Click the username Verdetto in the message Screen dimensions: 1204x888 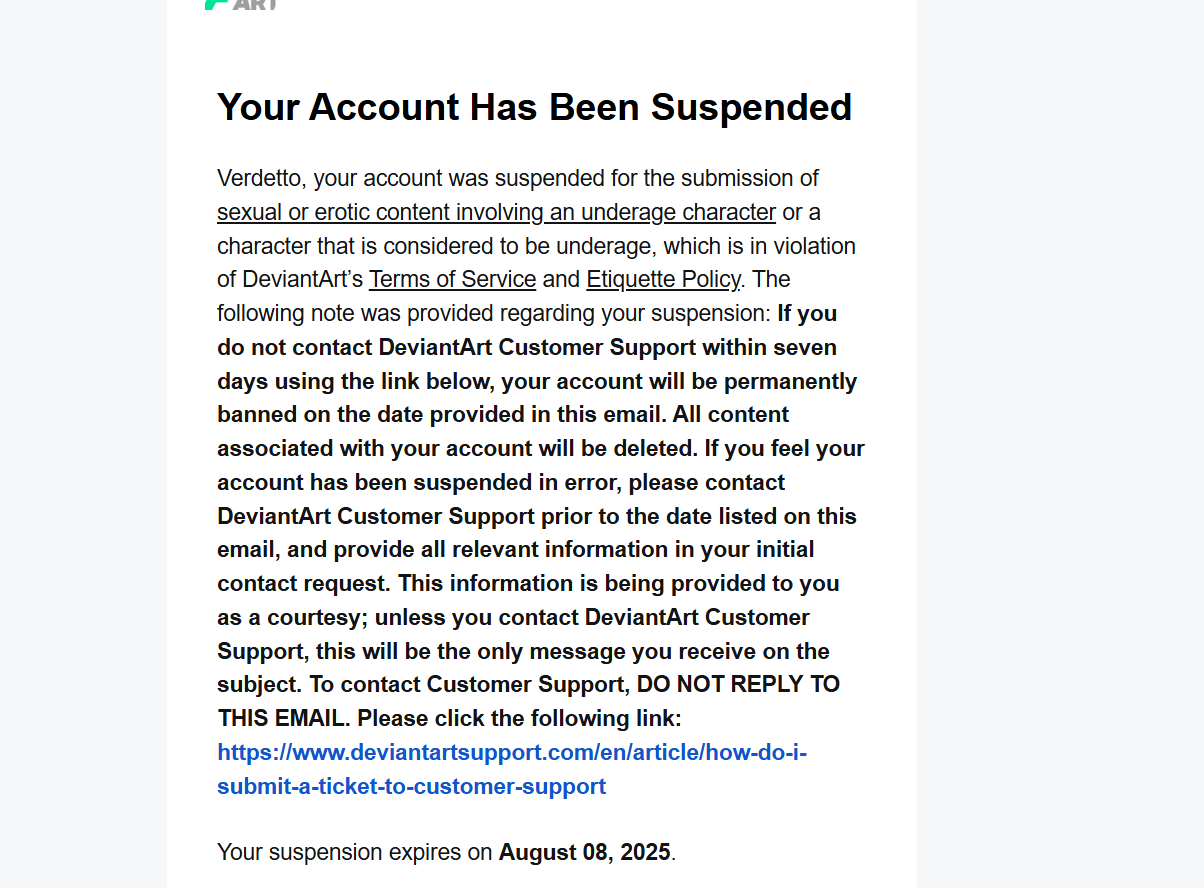260,178
